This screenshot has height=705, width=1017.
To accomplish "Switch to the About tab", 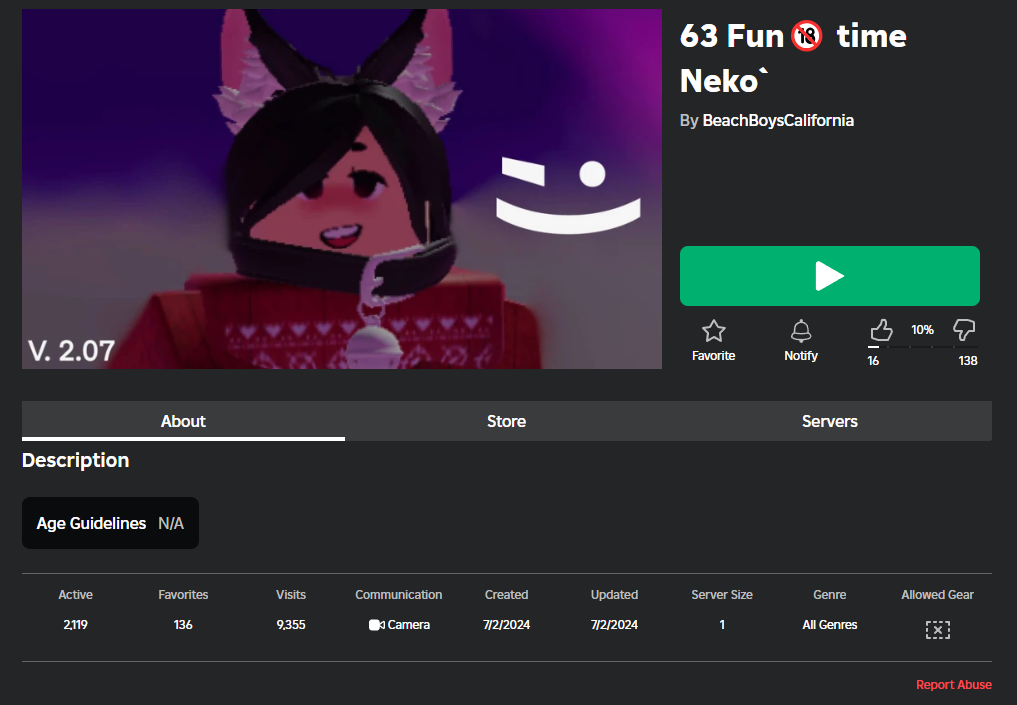I will pyautogui.click(x=183, y=421).
